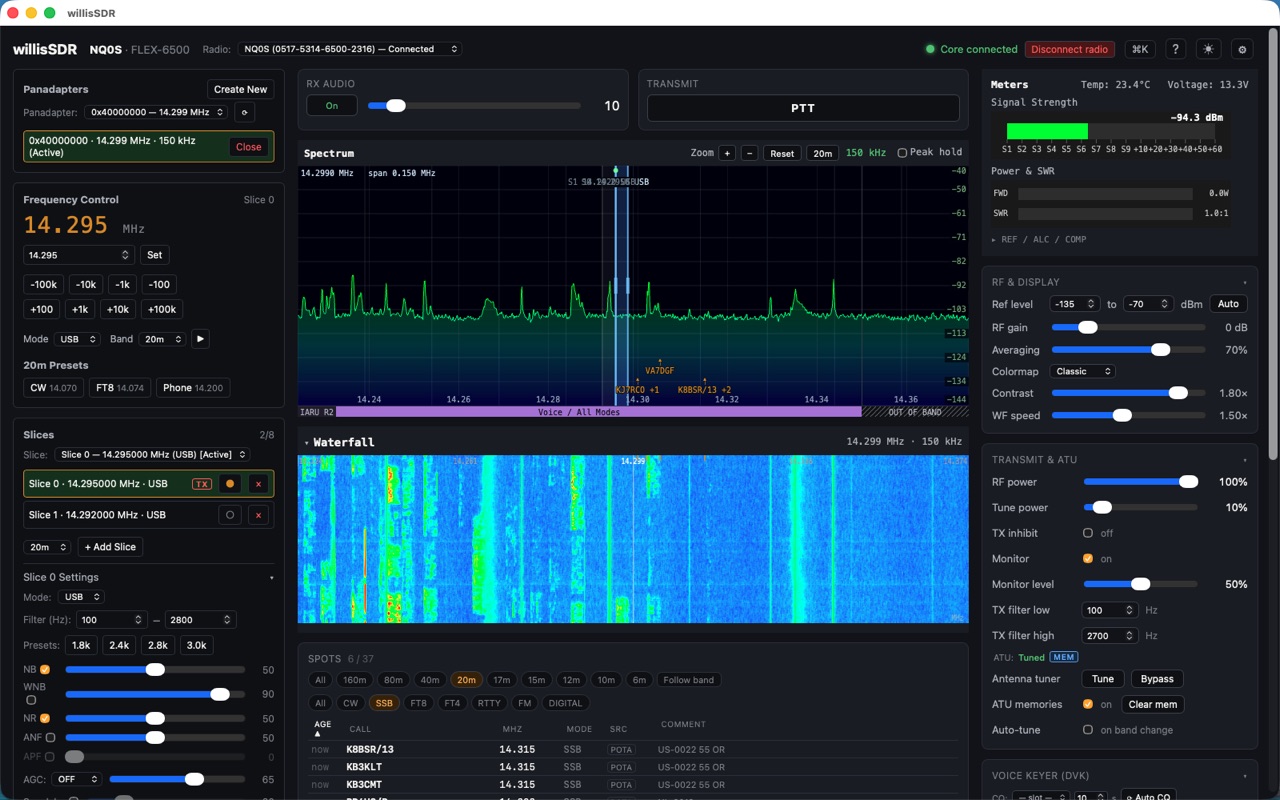Click the PTT transmit button
This screenshot has height=800, width=1280.
pyautogui.click(x=803, y=108)
